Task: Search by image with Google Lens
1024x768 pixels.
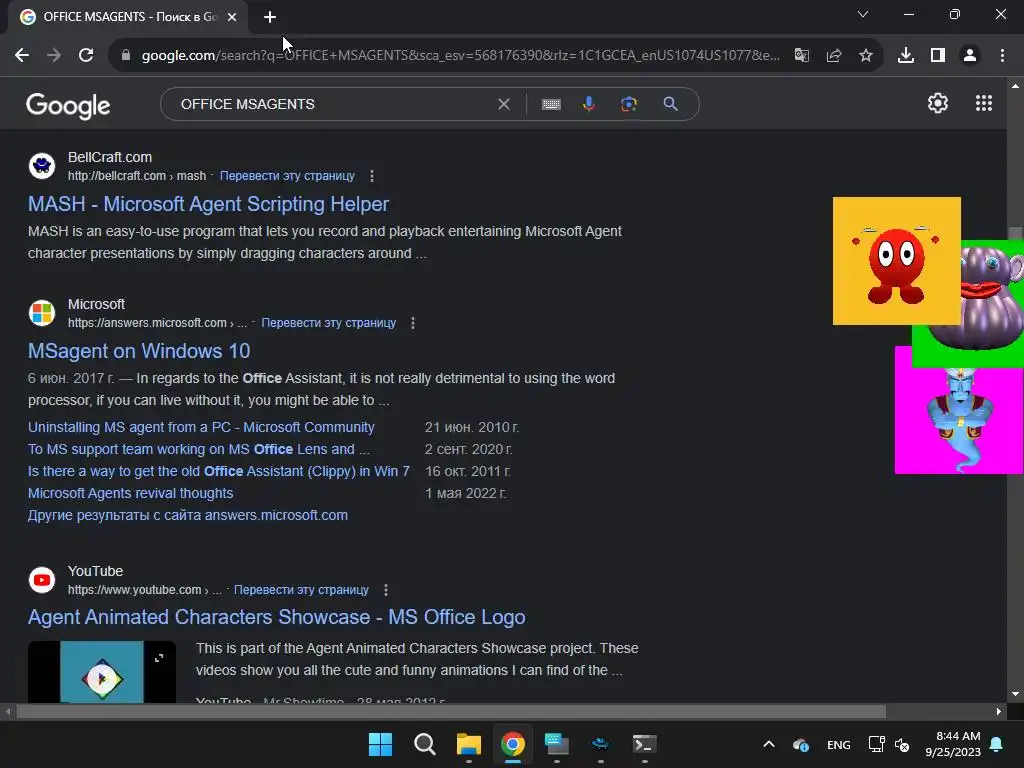Action: tap(629, 104)
